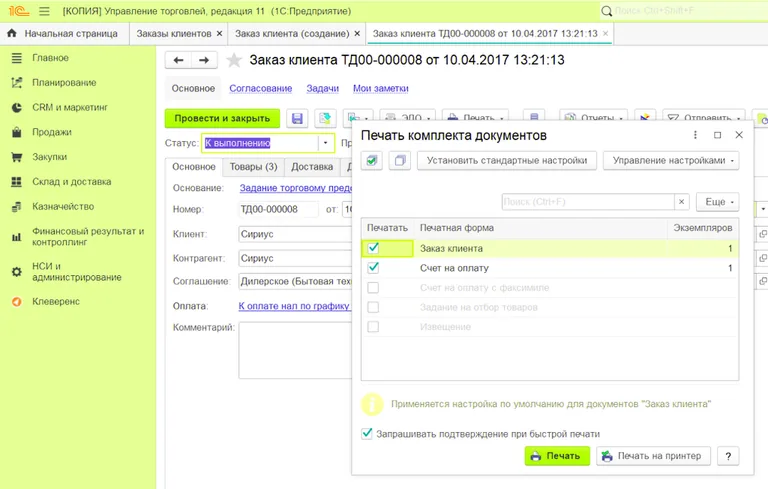This screenshot has width=768, height=489.
Task: Navigate forward with right arrow button
Action: click(x=204, y=60)
